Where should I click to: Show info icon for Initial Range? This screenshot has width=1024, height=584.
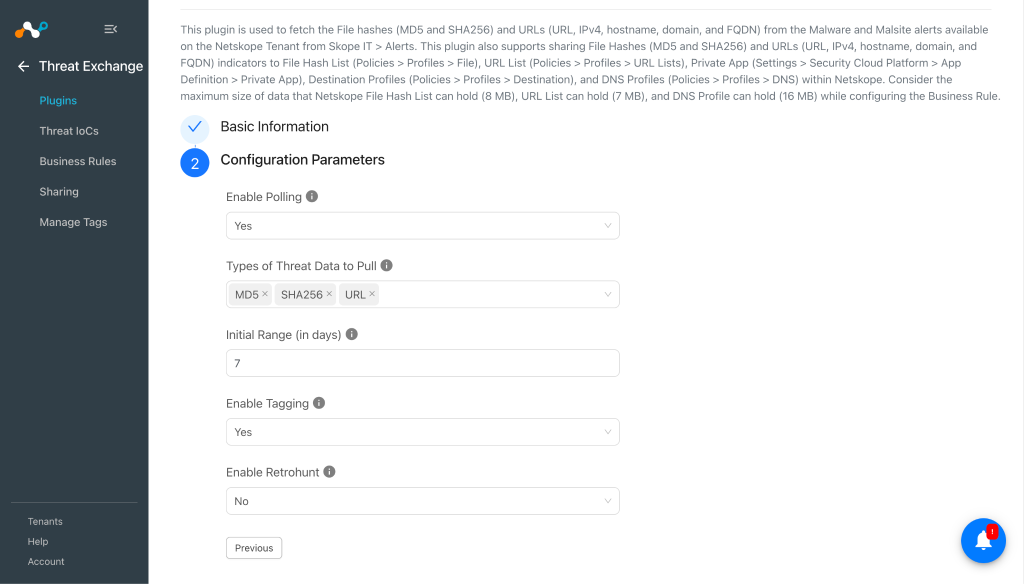point(351,334)
